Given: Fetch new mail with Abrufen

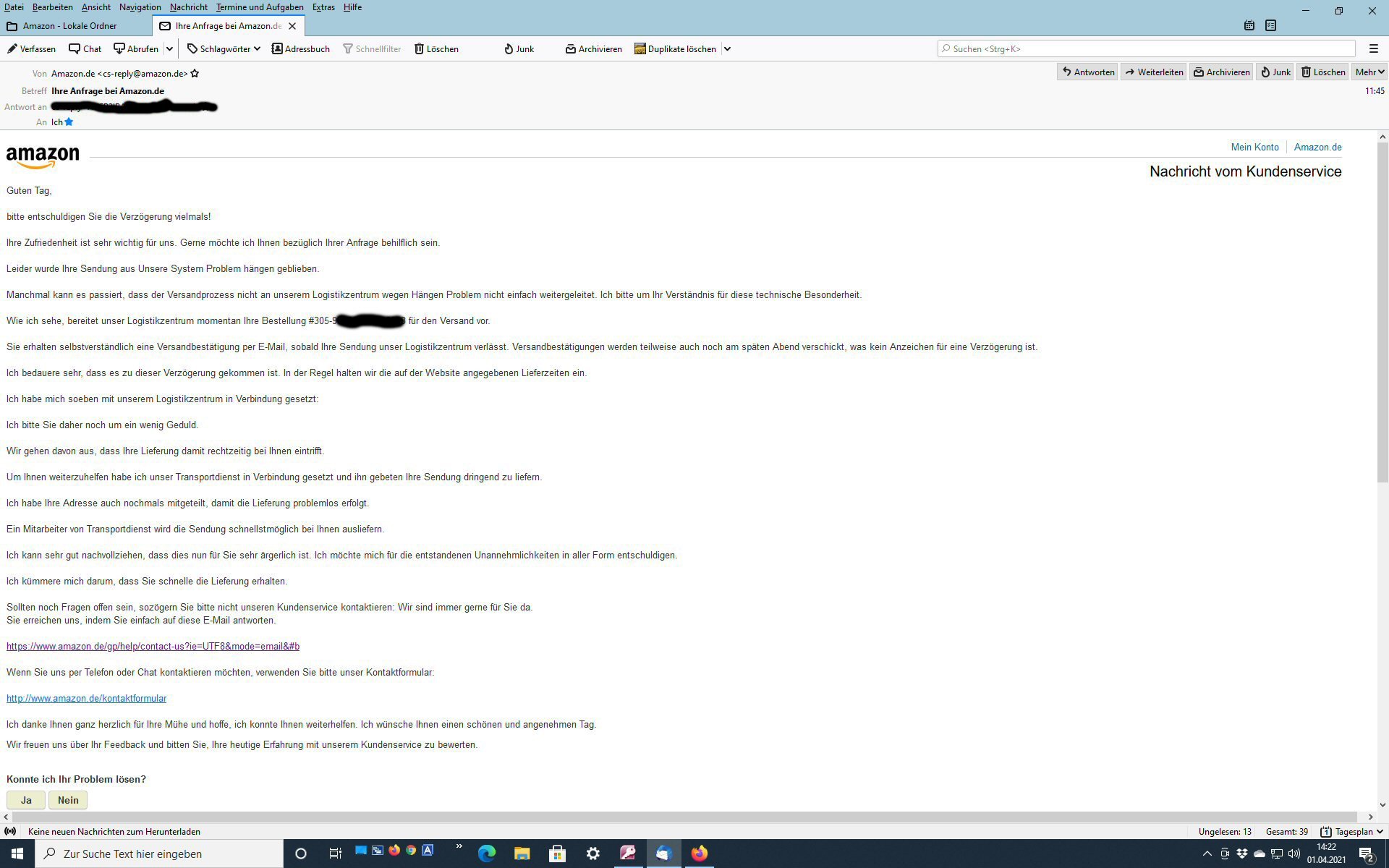Looking at the screenshot, I should [136, 49].
